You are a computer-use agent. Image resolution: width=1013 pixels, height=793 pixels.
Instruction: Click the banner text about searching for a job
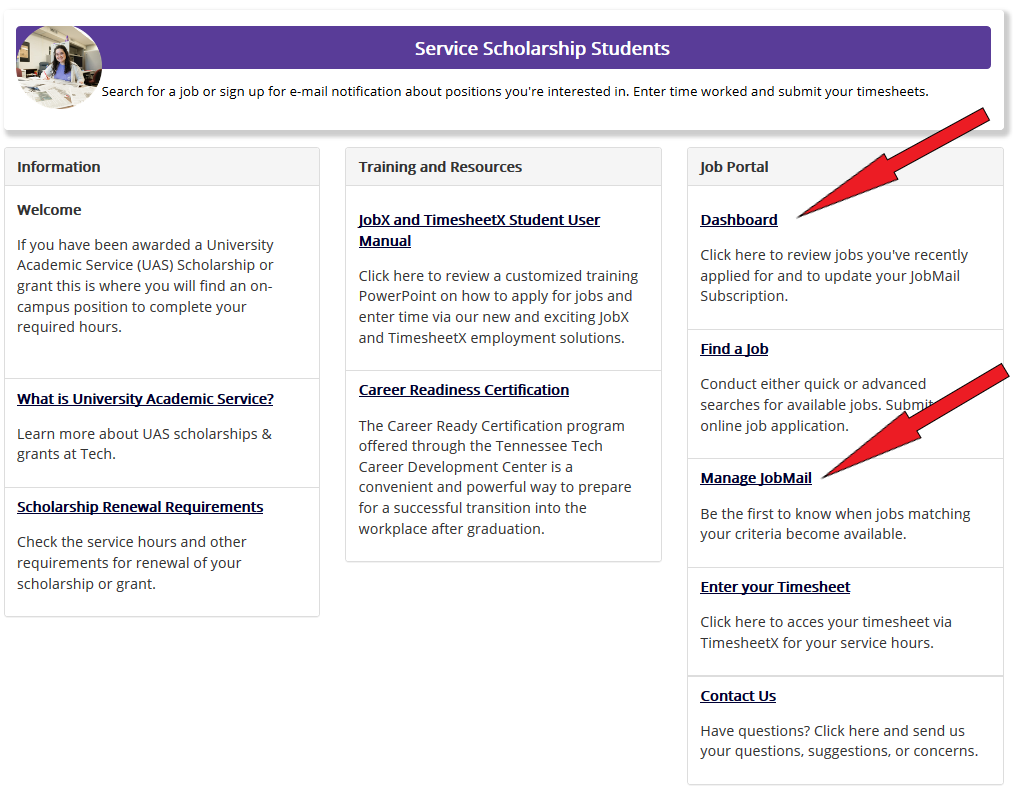(x=515, y=92)
